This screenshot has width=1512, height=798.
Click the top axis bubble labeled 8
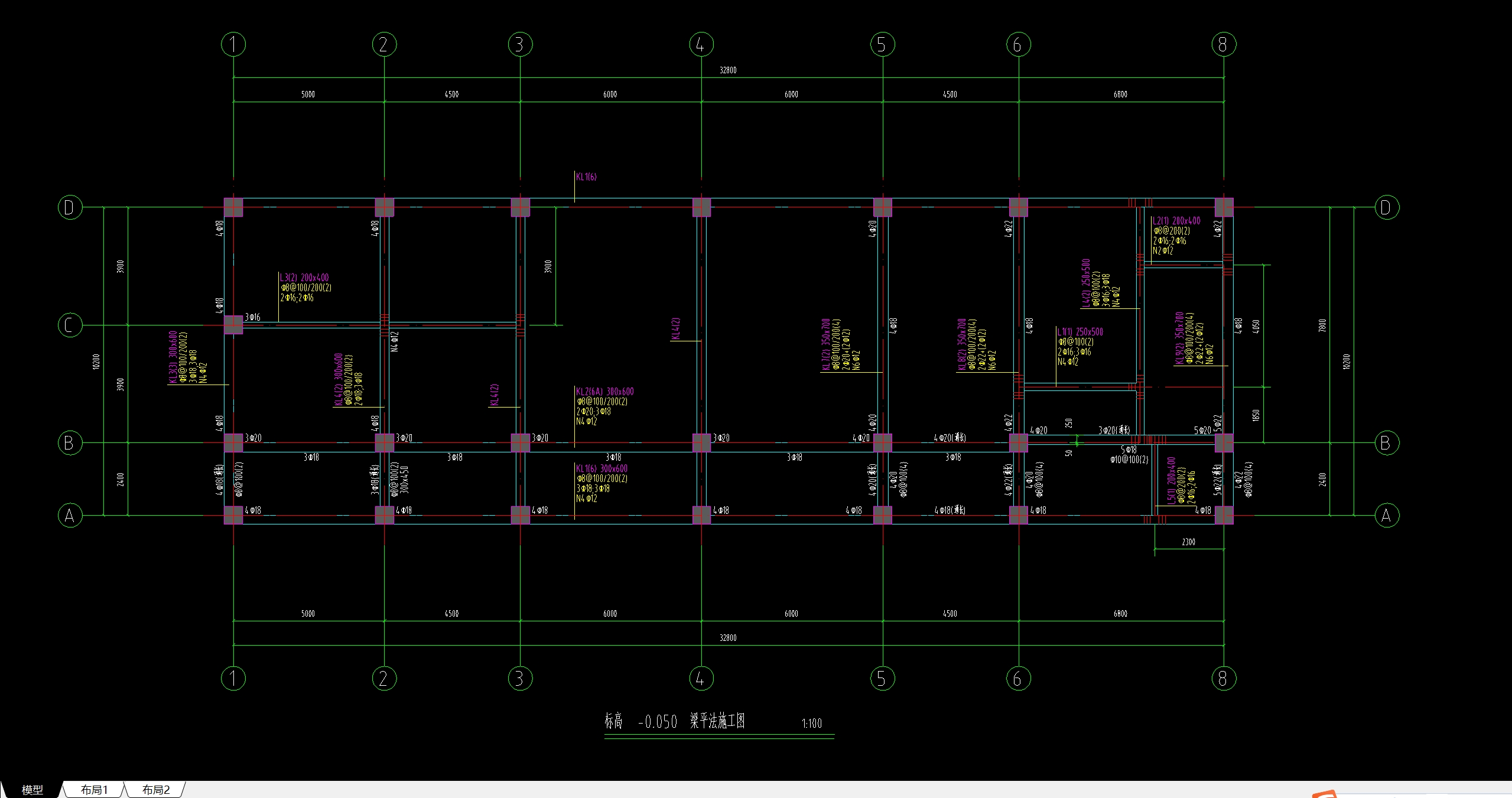1224,44
